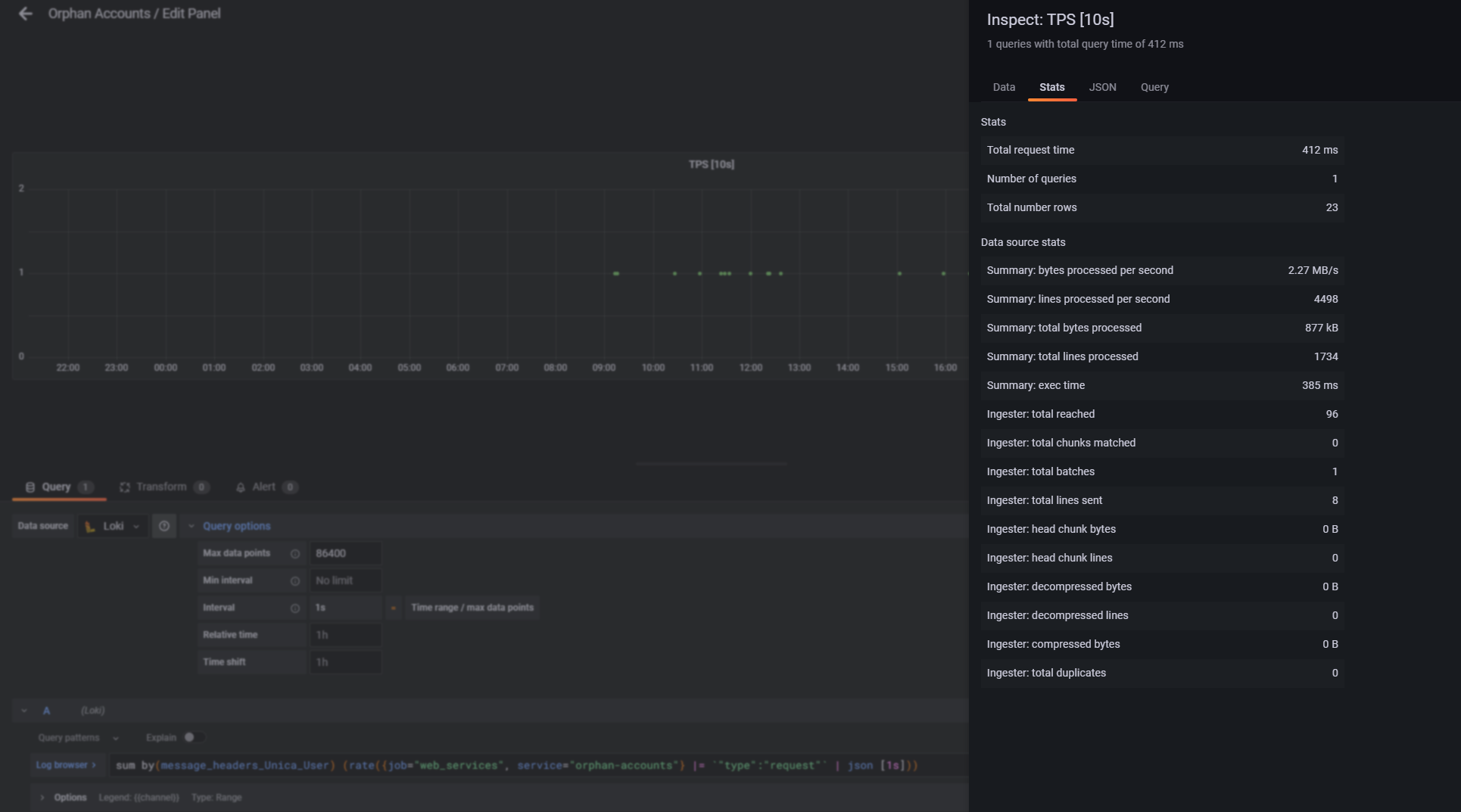Open the Query patterns dropdown
Screen dimensions: 1461x812
coord(79,738)
